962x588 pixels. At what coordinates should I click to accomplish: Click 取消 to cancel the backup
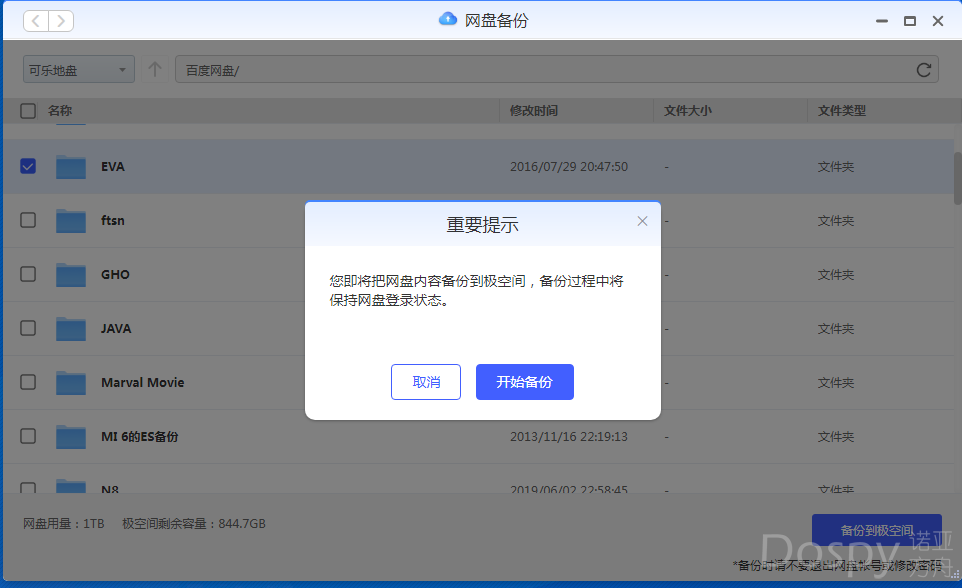[426, 382]
